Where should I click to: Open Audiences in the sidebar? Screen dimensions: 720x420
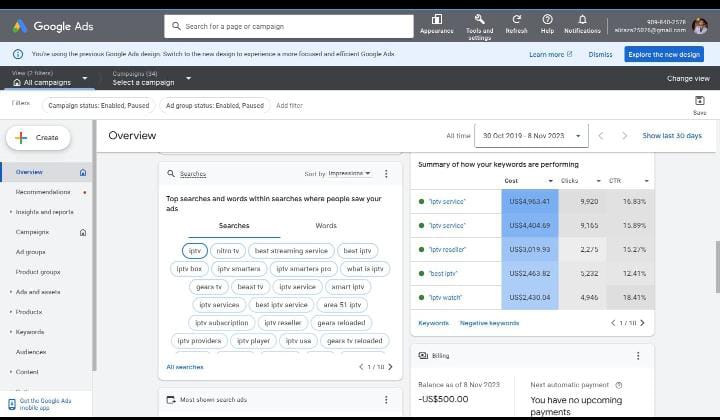tap(31, 352)
